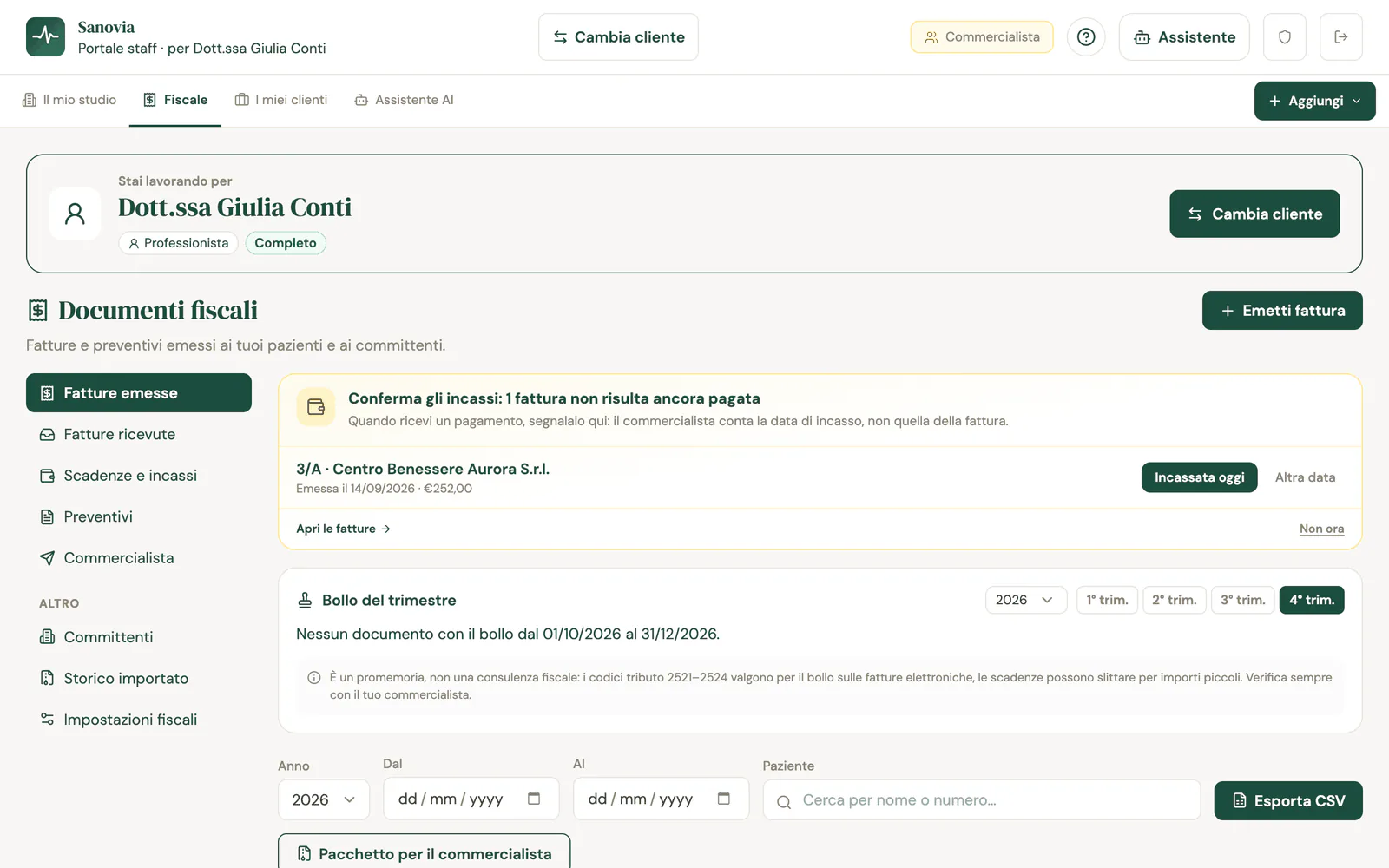Click the calendar icon in the Dal field

tap(534, 799)
